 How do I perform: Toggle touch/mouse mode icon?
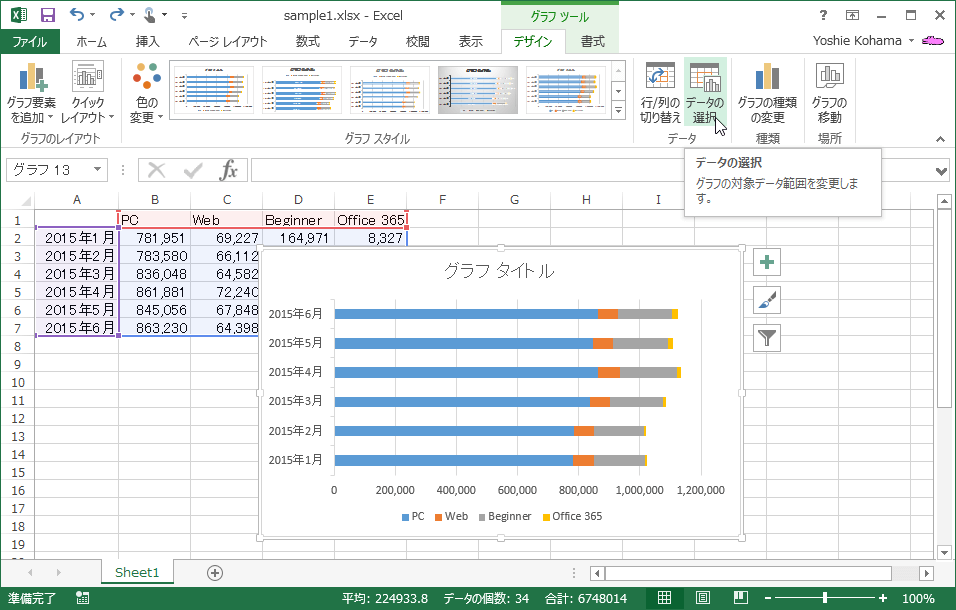click(x=149, y=15)
